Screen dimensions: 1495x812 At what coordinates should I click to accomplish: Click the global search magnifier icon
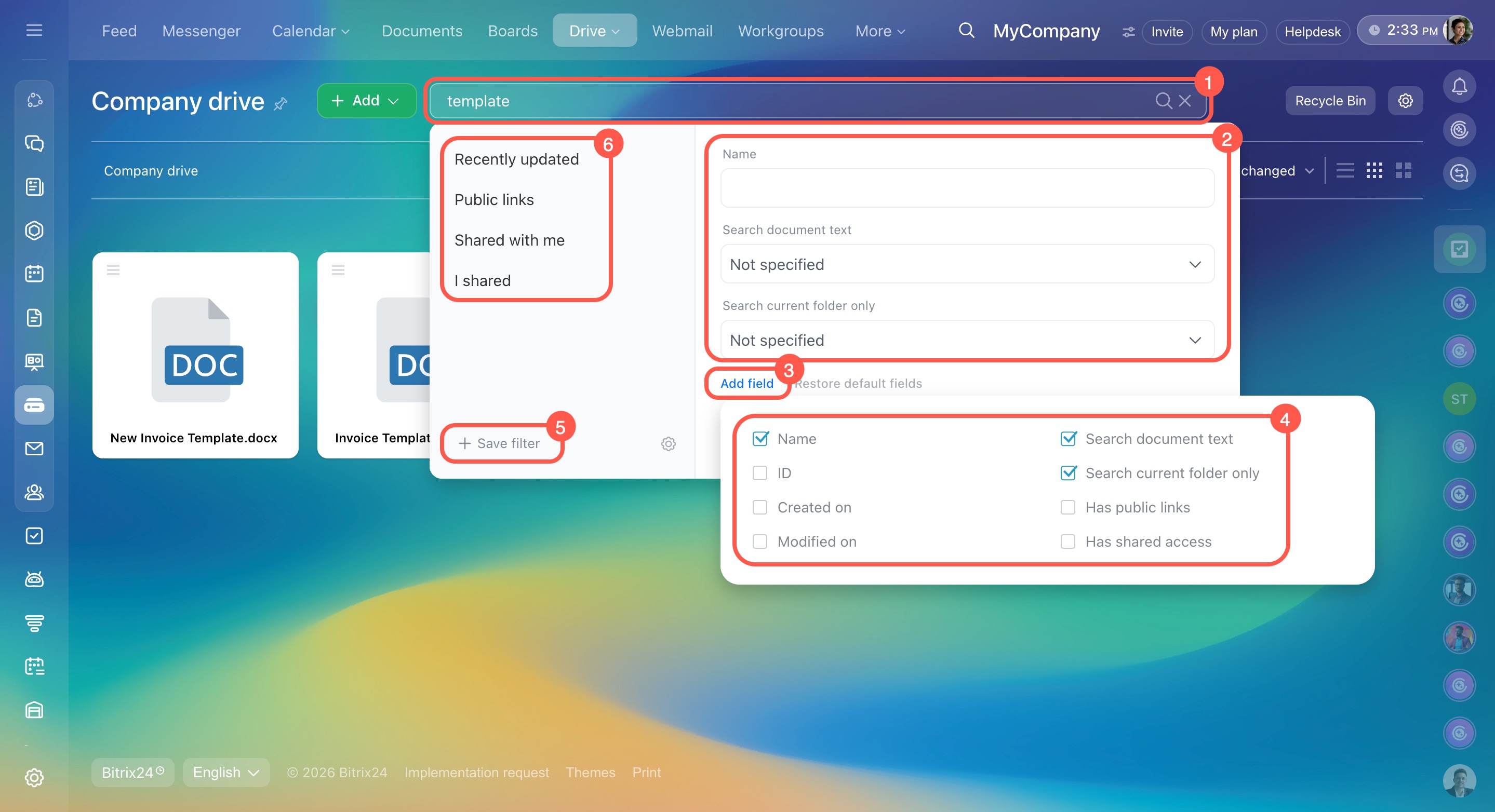[966, 30]
